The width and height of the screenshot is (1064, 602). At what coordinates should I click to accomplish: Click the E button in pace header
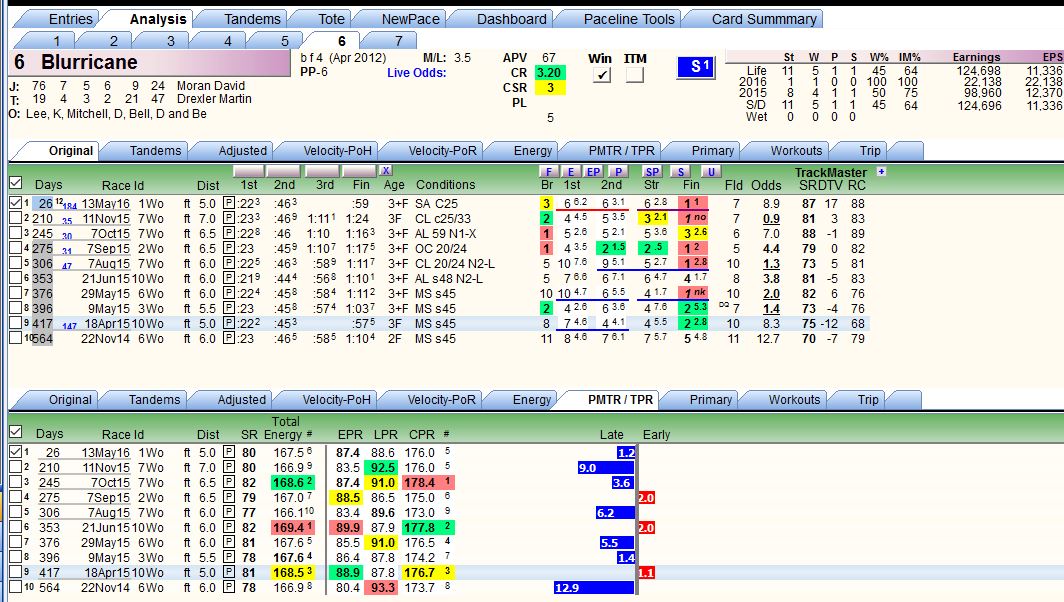click(x=571, y=172)
